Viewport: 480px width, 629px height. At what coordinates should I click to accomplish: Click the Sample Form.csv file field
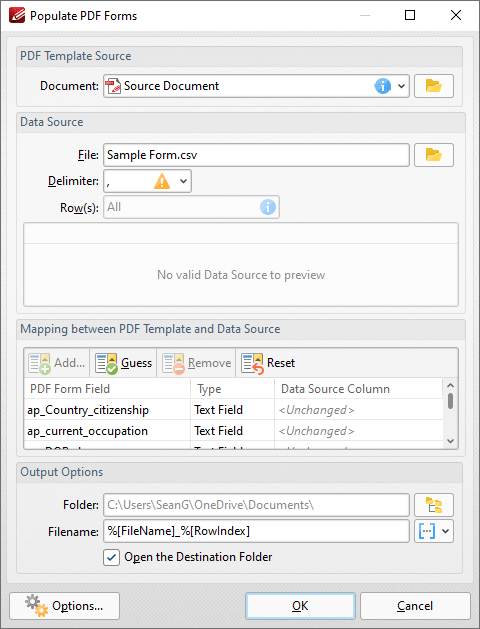[256, 155]
